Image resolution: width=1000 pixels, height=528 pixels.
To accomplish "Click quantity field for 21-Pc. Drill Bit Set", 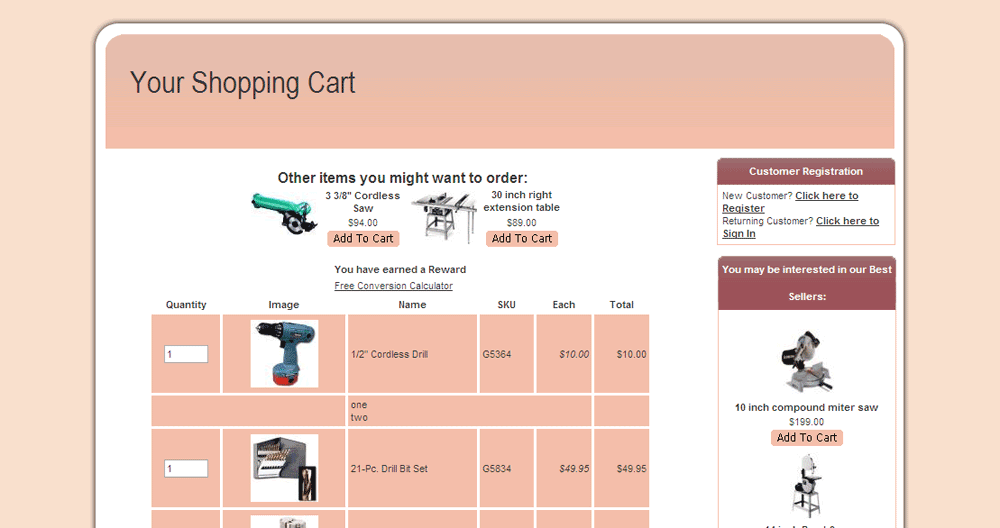I will pos(186,469).
